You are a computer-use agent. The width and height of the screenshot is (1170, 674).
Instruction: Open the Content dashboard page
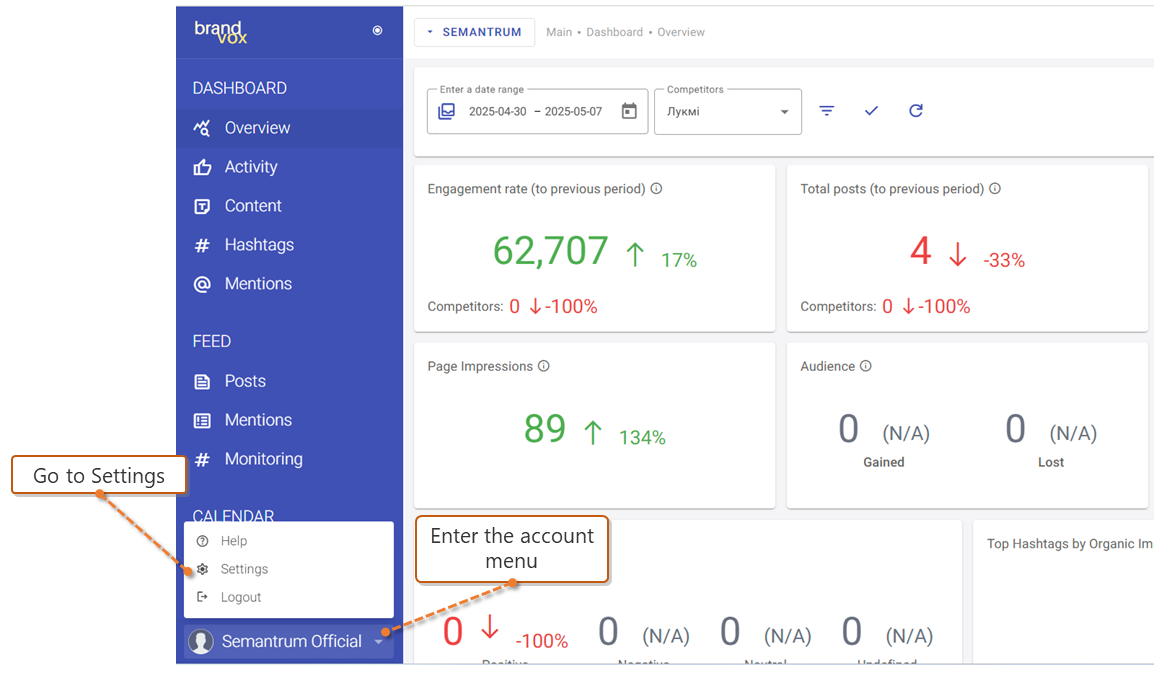[289, 205]
